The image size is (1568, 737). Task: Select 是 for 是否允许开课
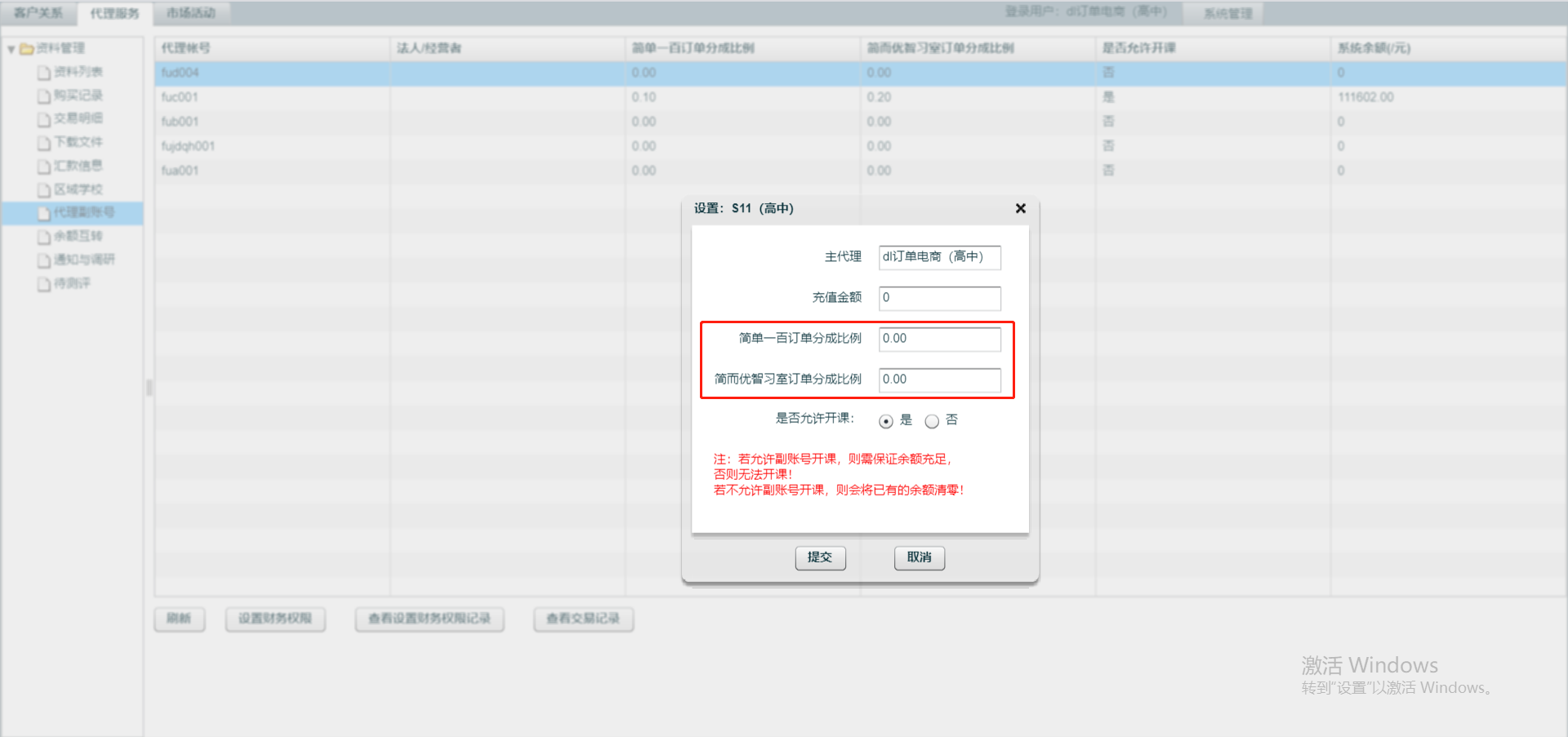point(886,421)
